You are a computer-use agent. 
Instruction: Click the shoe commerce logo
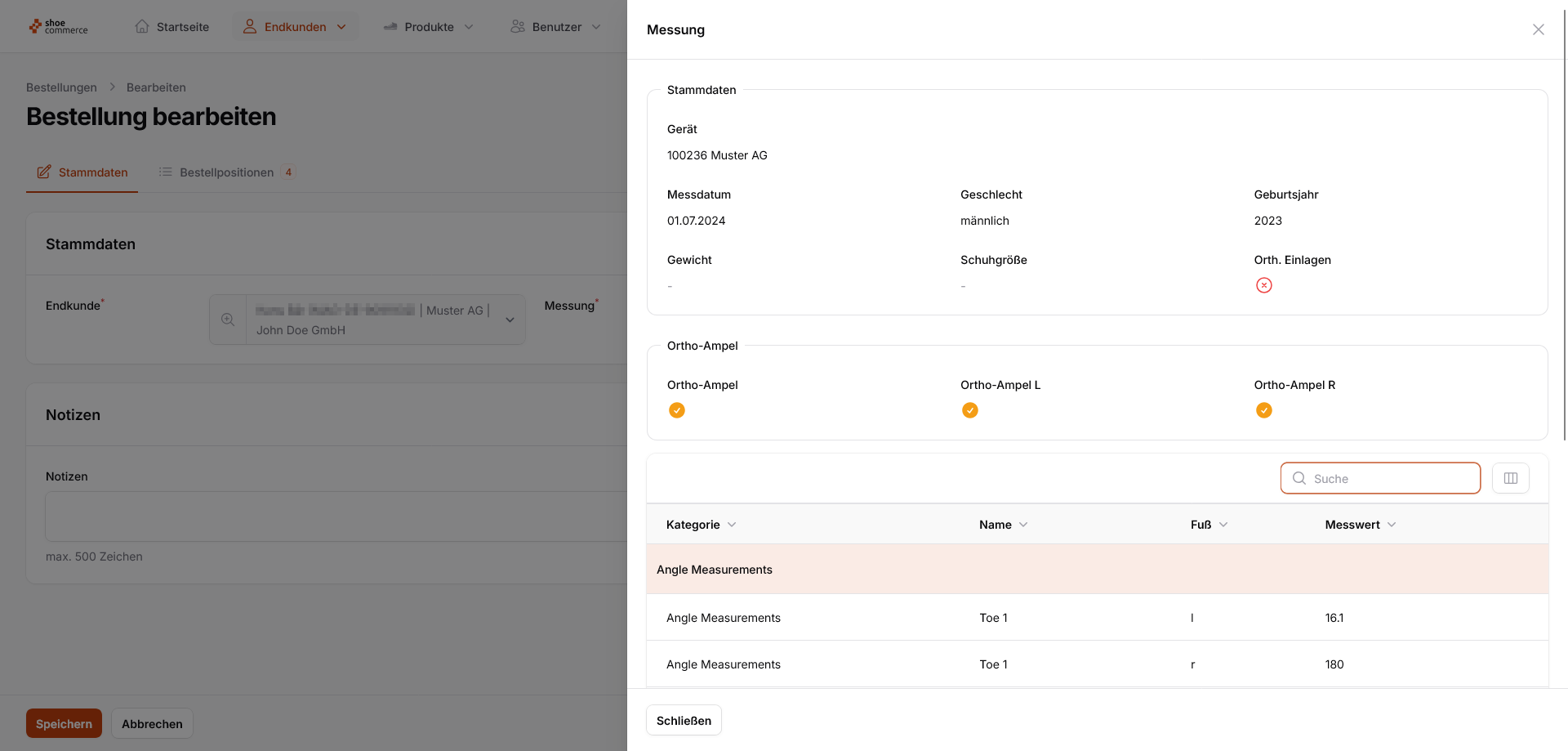tap(58, 27)
